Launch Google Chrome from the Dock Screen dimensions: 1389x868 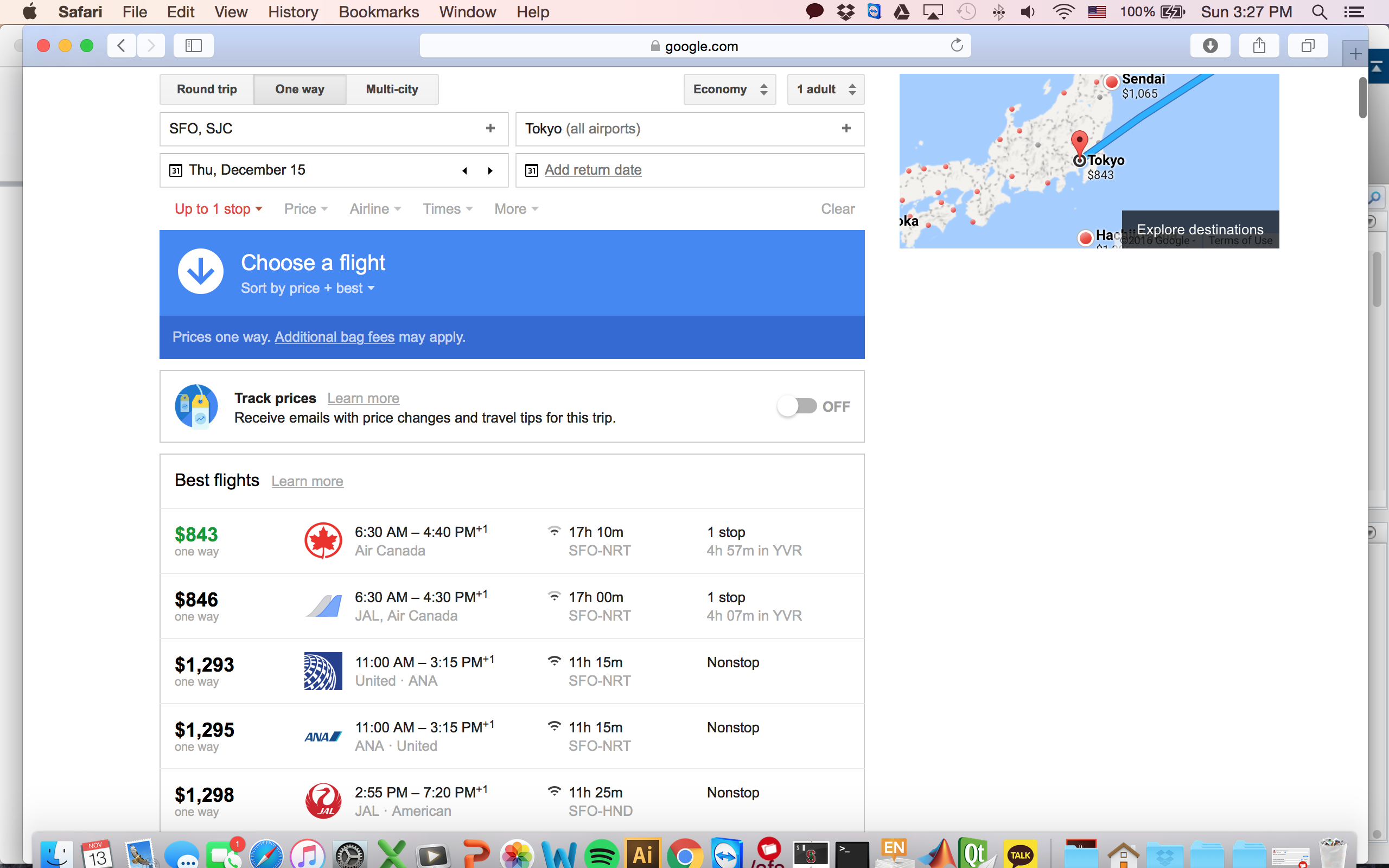[x=684, y=854]
